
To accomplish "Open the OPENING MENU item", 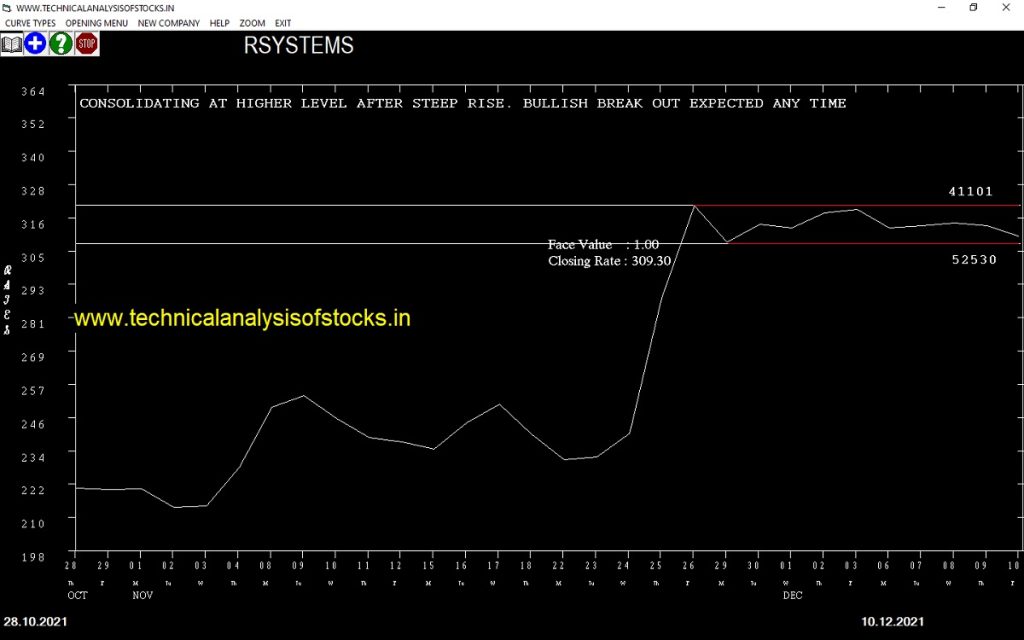I will [96, 23].
